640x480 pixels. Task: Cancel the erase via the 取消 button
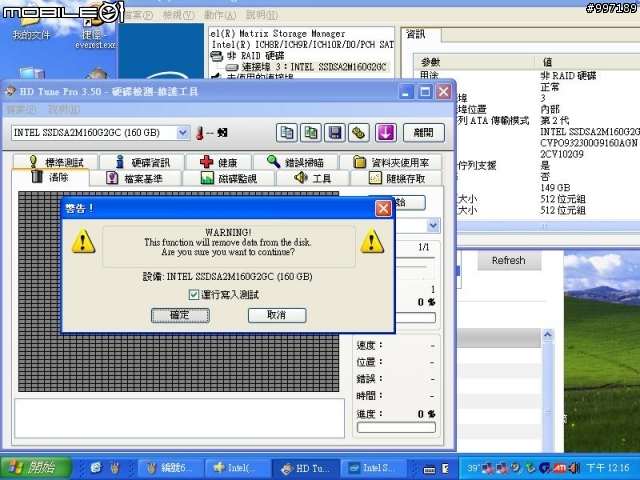(277, 315)
